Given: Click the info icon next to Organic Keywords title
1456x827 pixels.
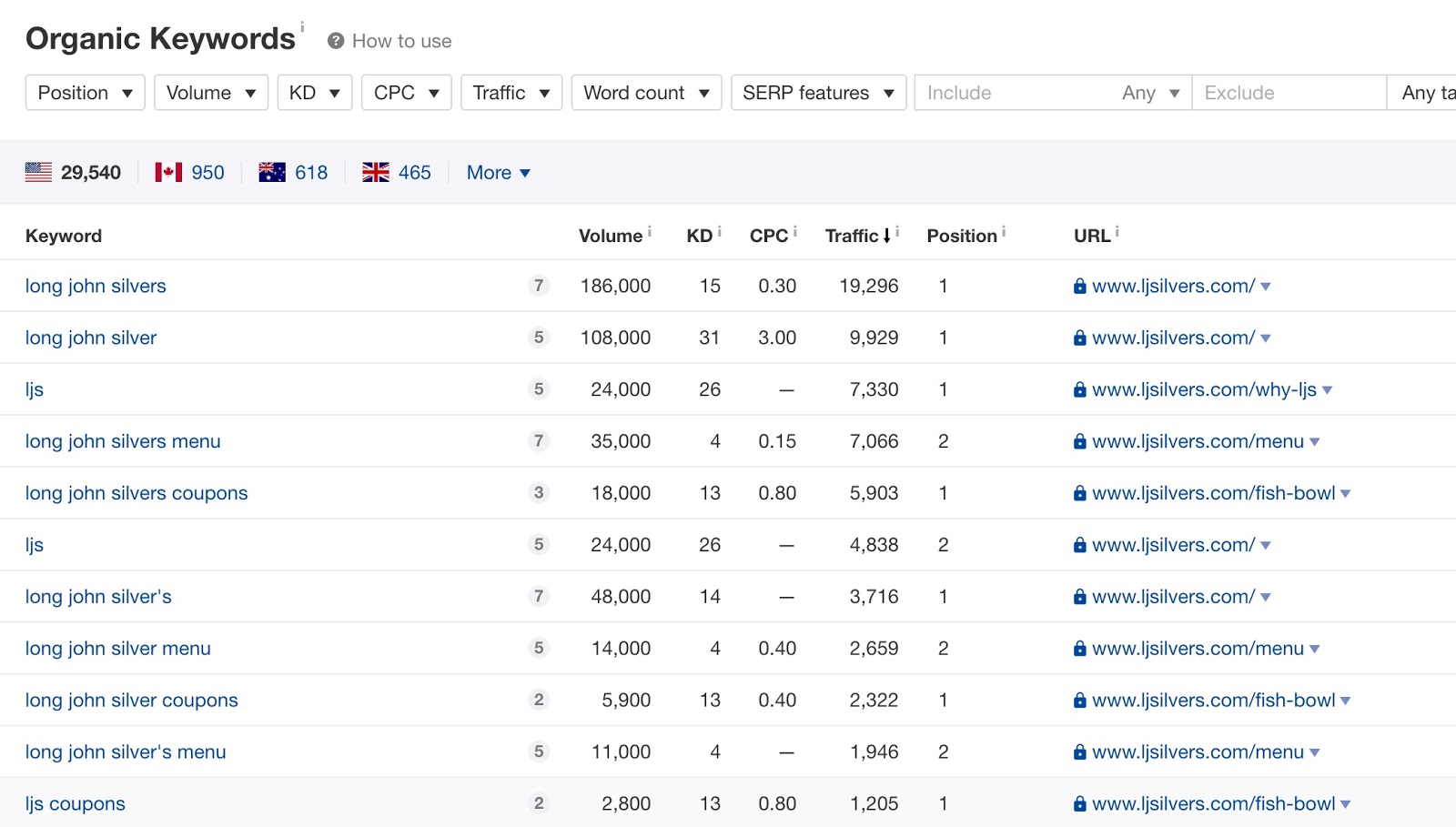Looking at the screenshot, I should pyautogui.click(x=302, y=26).
